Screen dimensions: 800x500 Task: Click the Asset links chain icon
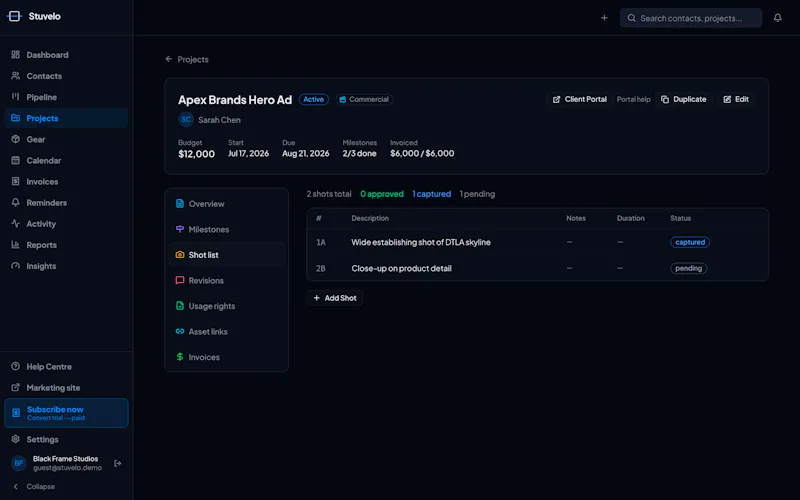[180, 331]
